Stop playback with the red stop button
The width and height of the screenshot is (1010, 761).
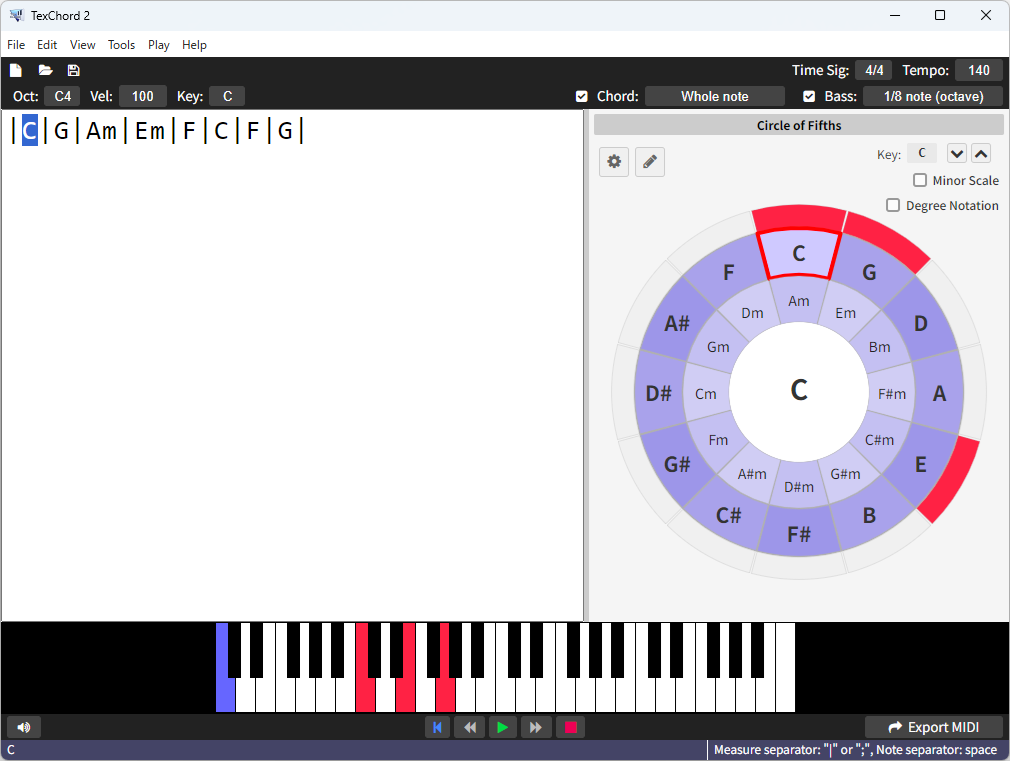coord(571,727)
